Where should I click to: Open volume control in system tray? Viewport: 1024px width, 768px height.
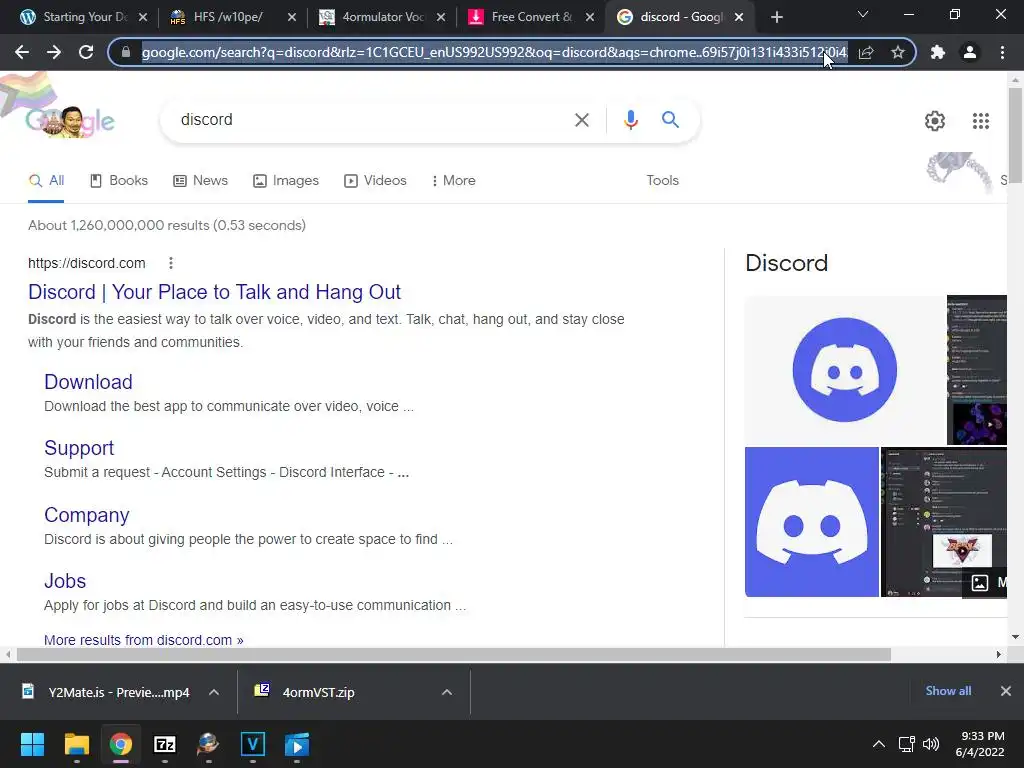coord(931,744)
